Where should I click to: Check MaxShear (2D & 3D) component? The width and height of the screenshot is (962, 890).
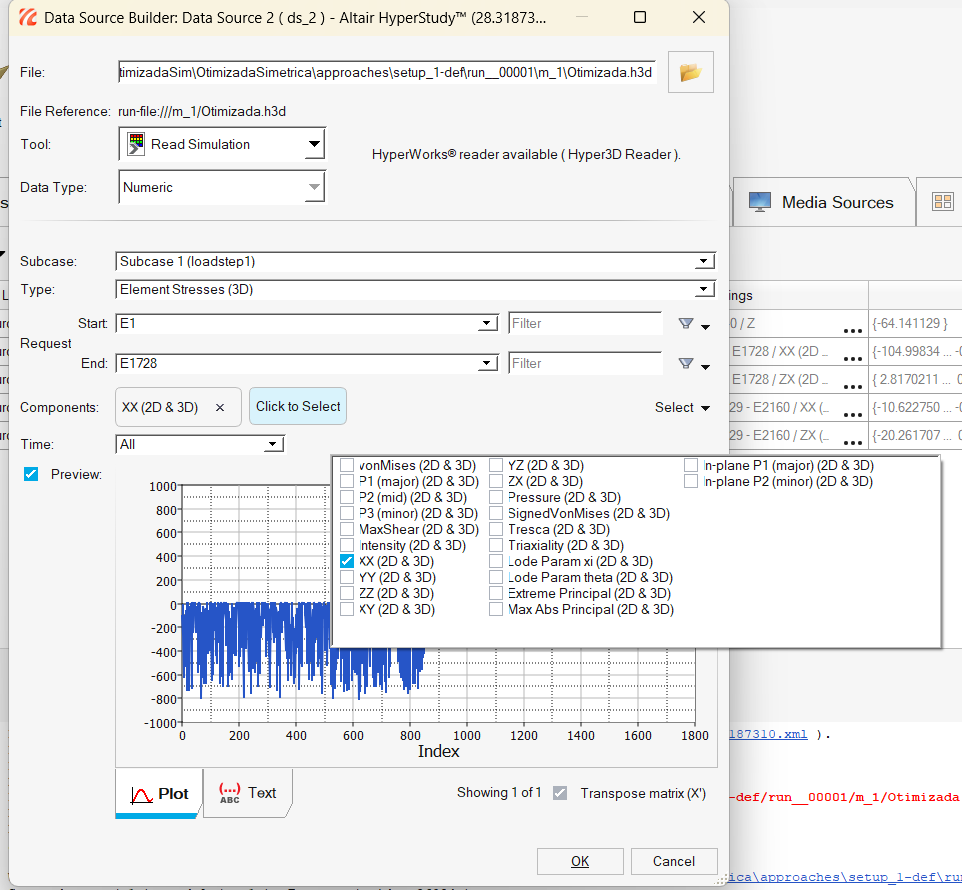[x=347, y=529]
